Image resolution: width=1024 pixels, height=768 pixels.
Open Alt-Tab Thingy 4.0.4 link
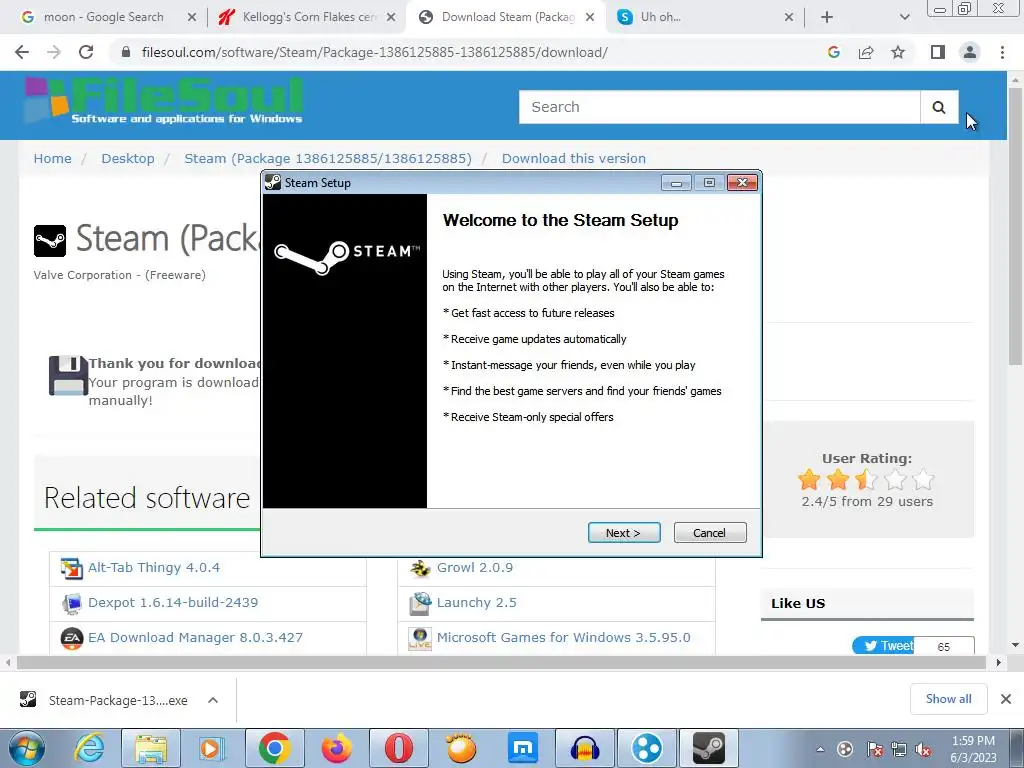point(154,568)
